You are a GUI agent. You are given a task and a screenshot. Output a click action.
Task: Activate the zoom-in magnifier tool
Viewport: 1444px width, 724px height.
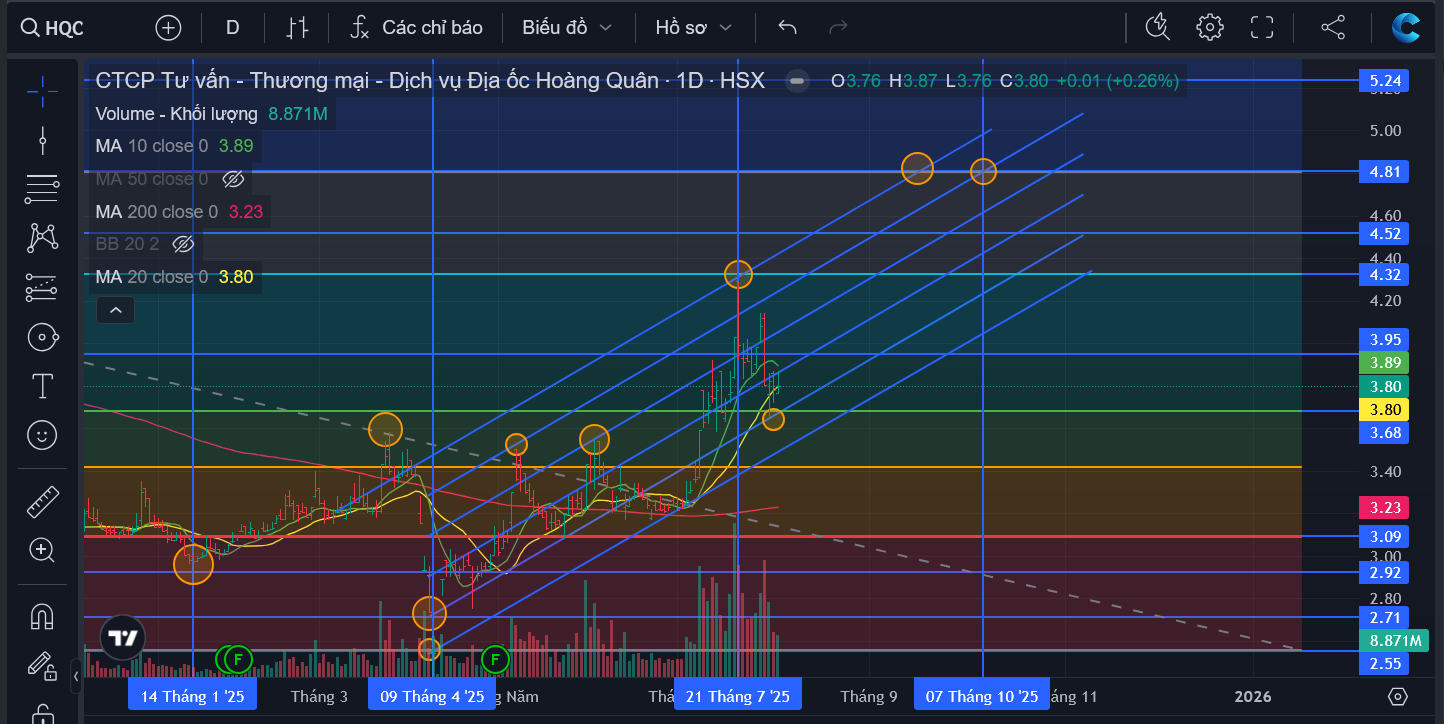(42, 549)
